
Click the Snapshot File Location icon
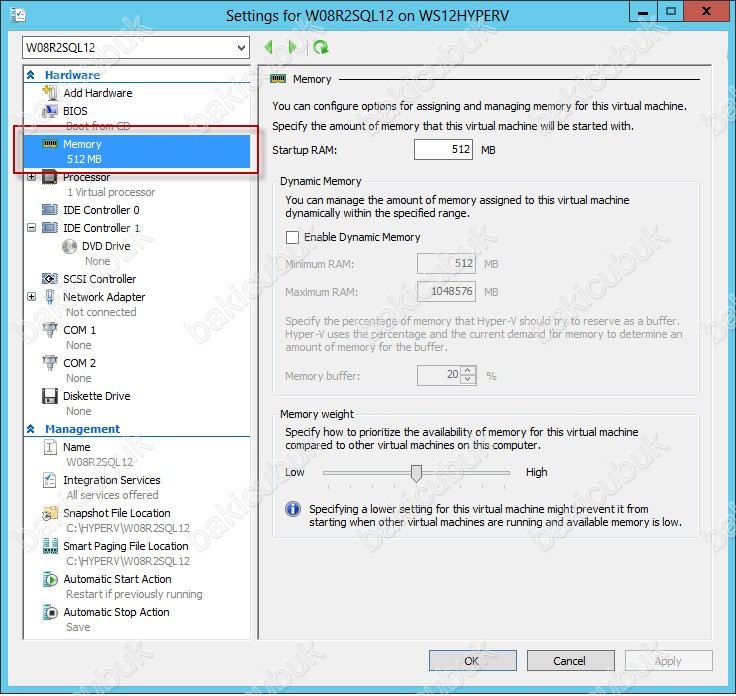coord(50,513)
